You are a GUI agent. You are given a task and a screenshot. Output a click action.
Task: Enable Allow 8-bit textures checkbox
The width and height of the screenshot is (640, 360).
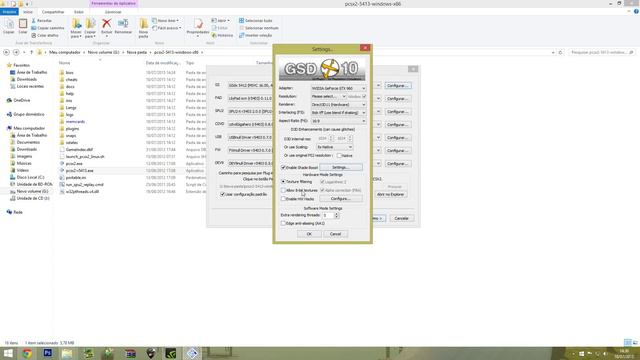point(283,190)
